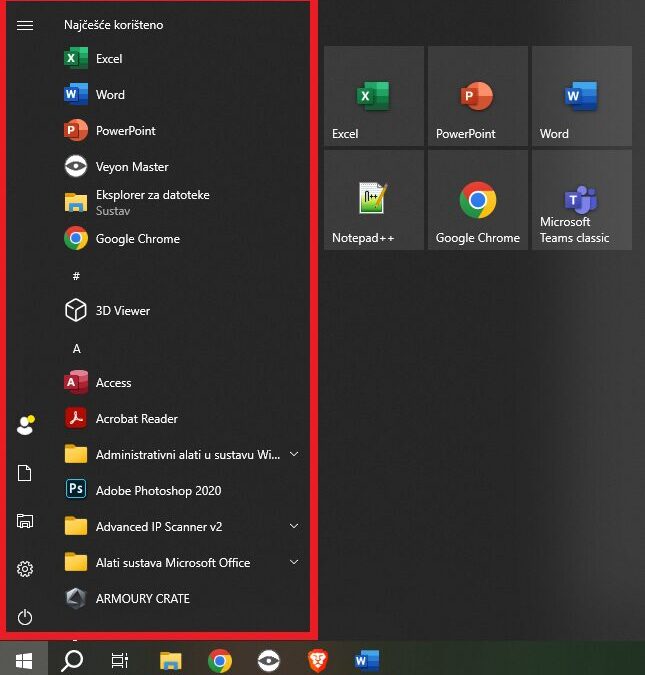This screenshot has width=645, height=675.
Task: Click the PowerPoint pinned tile
Action: click(x=478, y=96)
